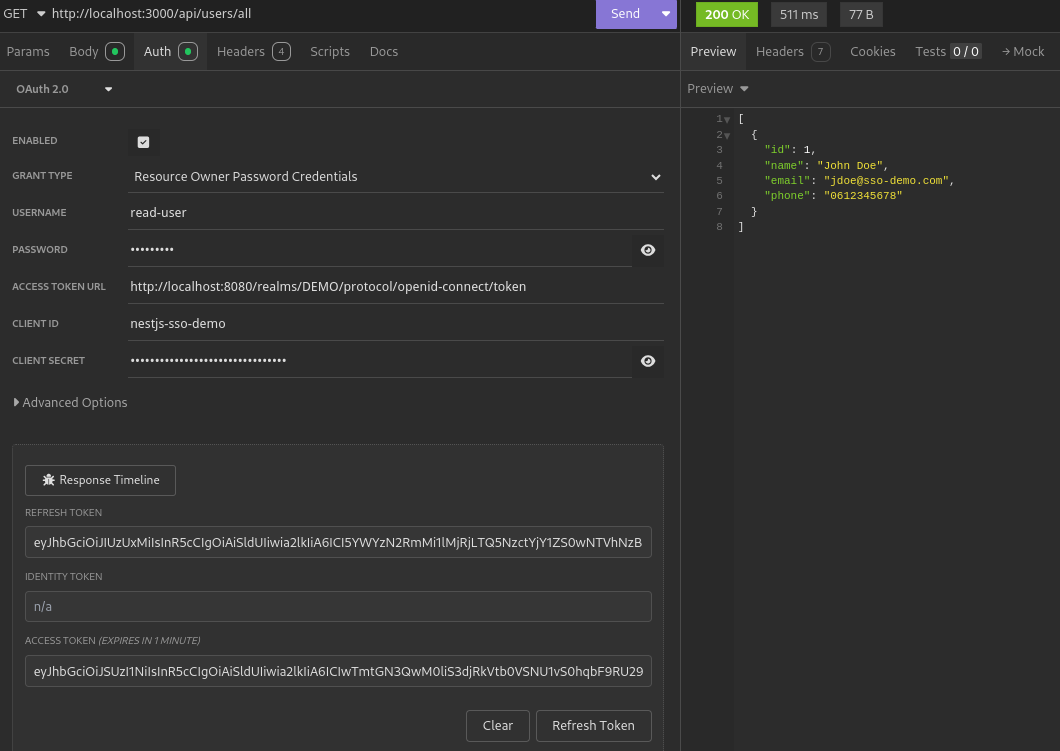
Task: Toggle the Enabled checkbox
Action: 143,142
